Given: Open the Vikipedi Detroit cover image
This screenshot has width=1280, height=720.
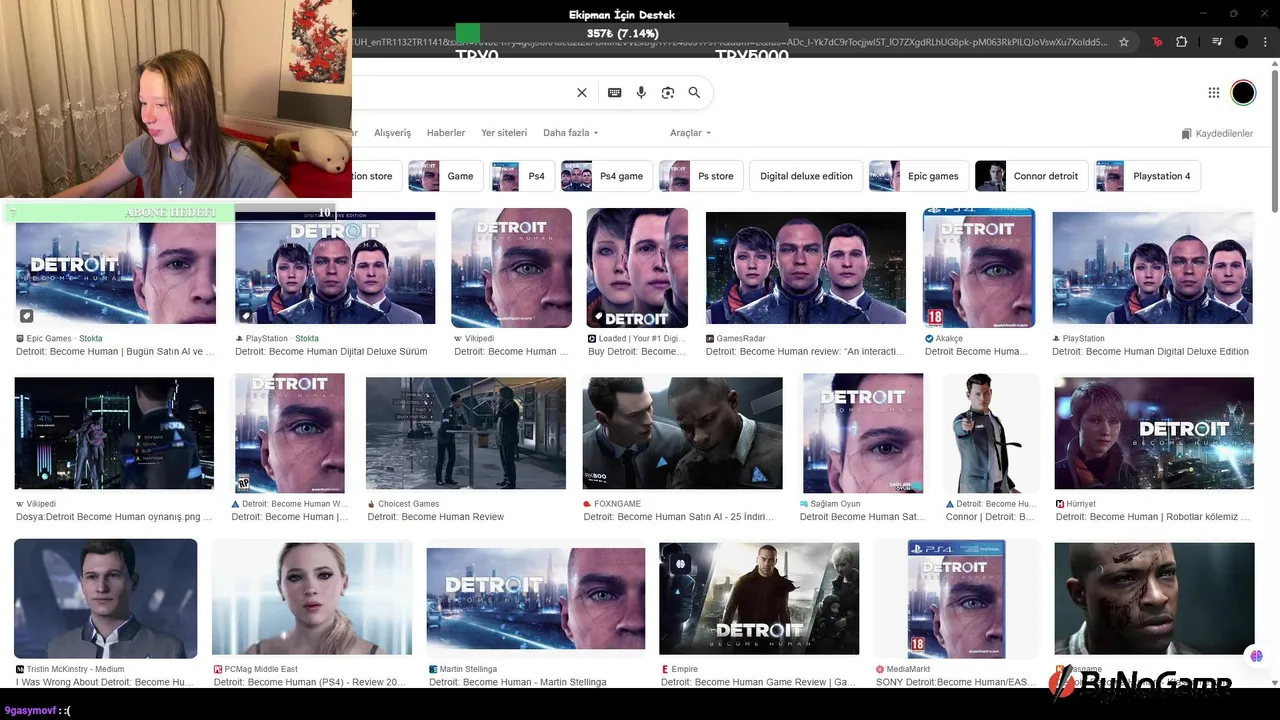Looking at the screenshot, I should click(511, 268).
